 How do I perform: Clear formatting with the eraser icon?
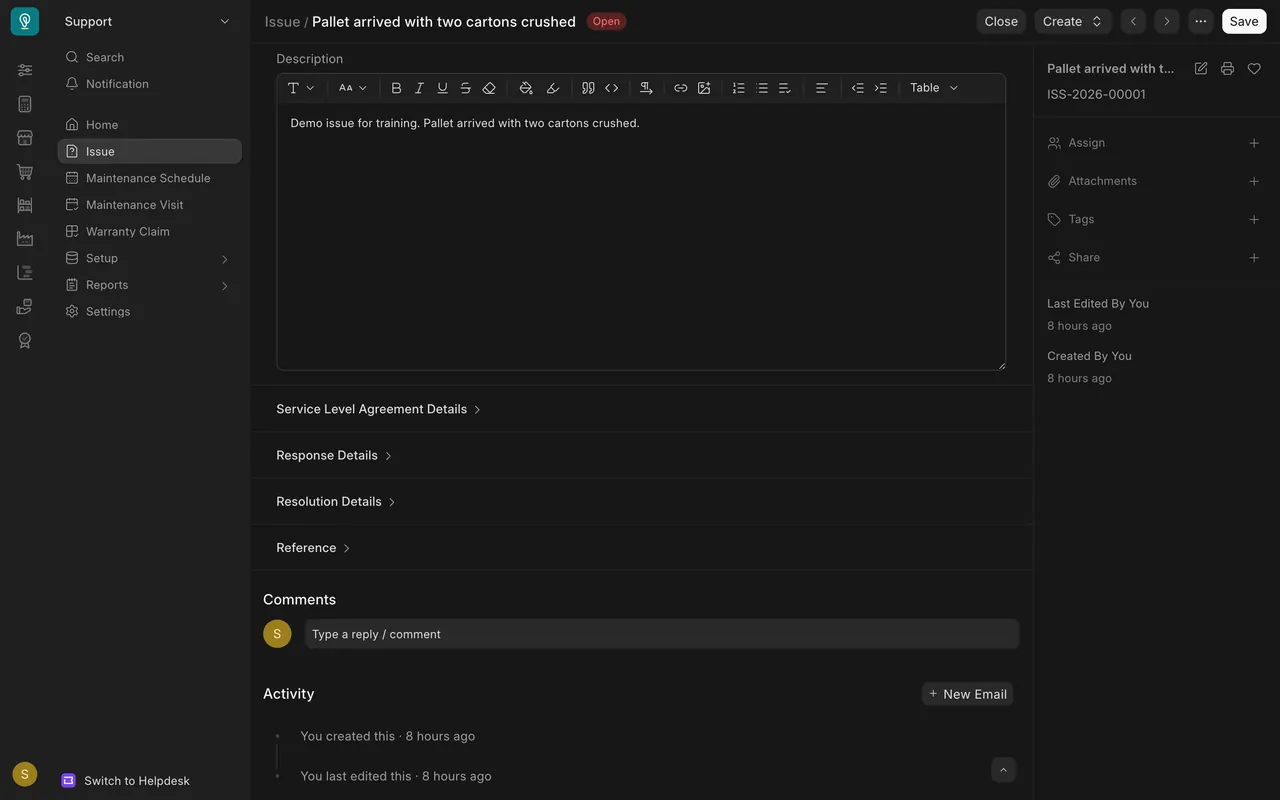pyautogui.click(x=489, y=88)
